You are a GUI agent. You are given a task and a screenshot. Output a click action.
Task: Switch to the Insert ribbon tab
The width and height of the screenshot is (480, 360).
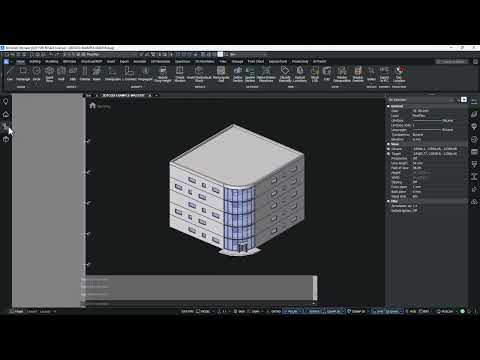click(111, 62)
